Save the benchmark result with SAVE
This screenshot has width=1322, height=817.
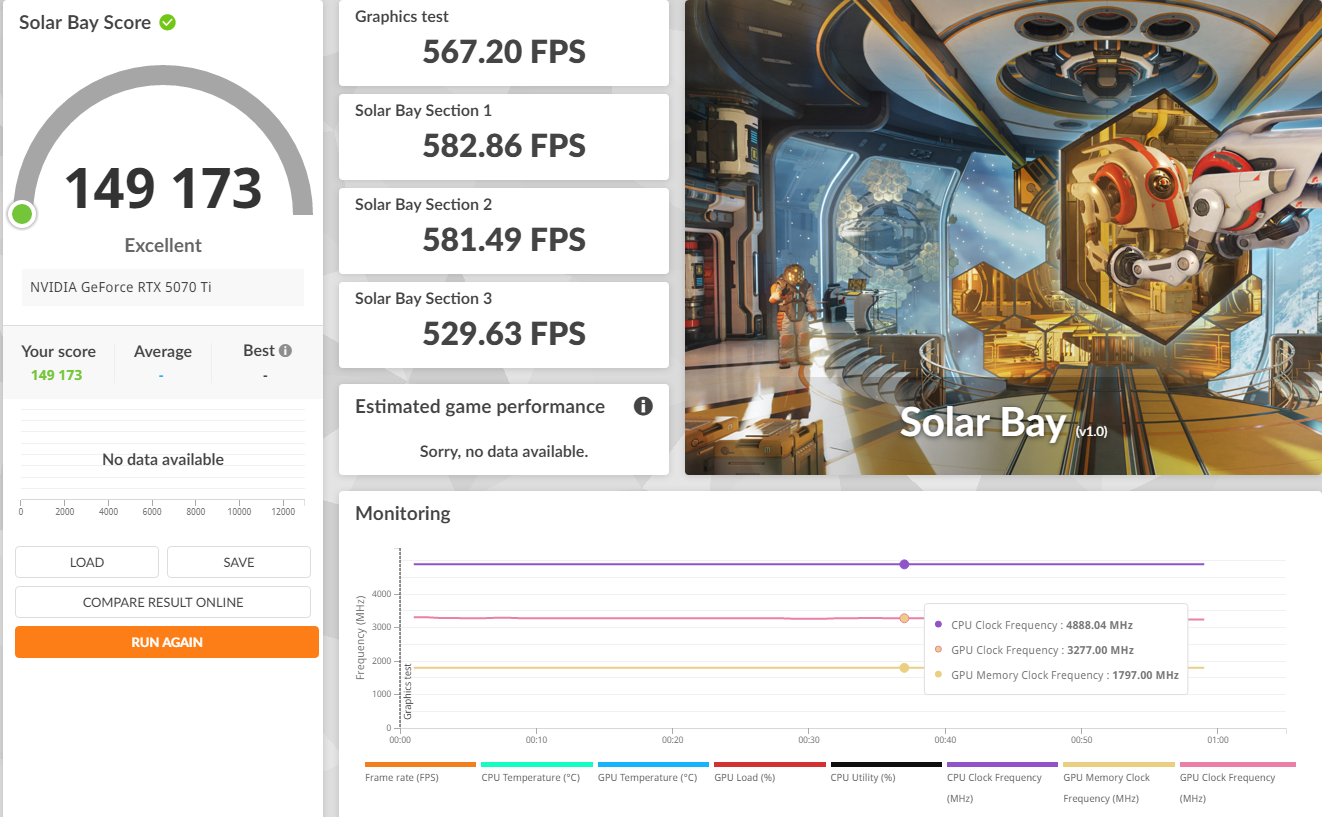[x=239, y=562]
